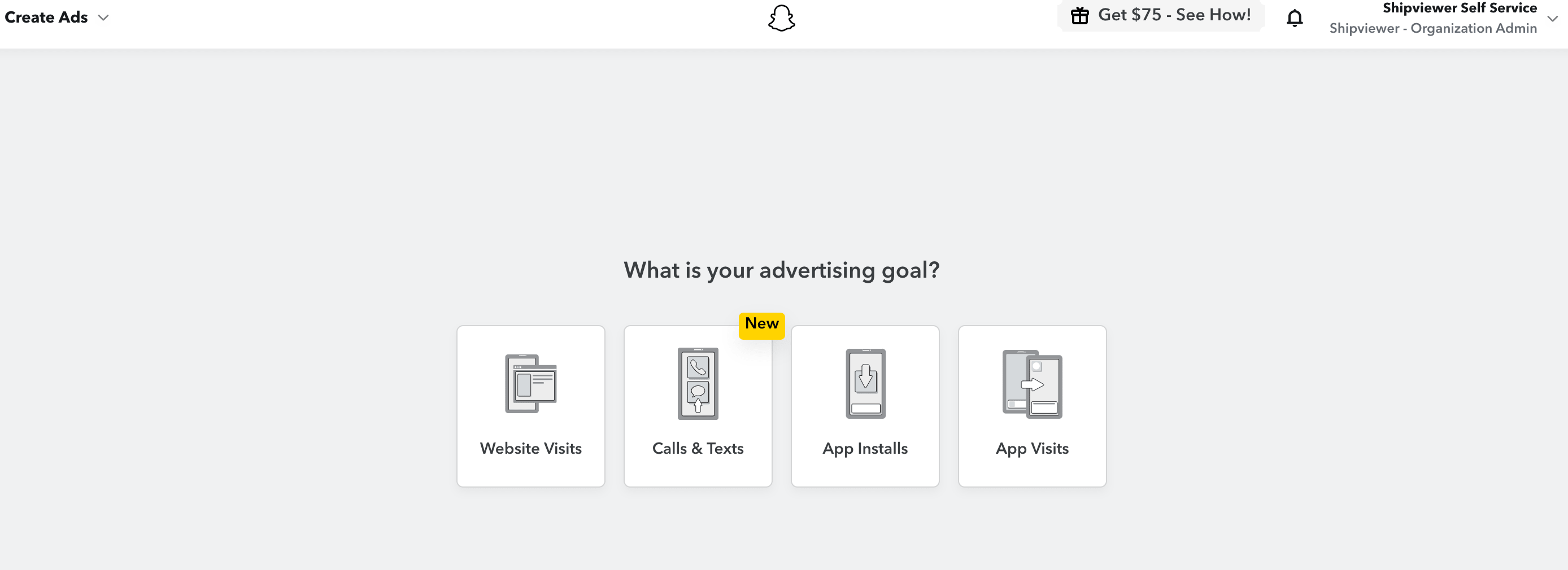
Task: Open the account switcher chevron
Action: [1552, 19]
